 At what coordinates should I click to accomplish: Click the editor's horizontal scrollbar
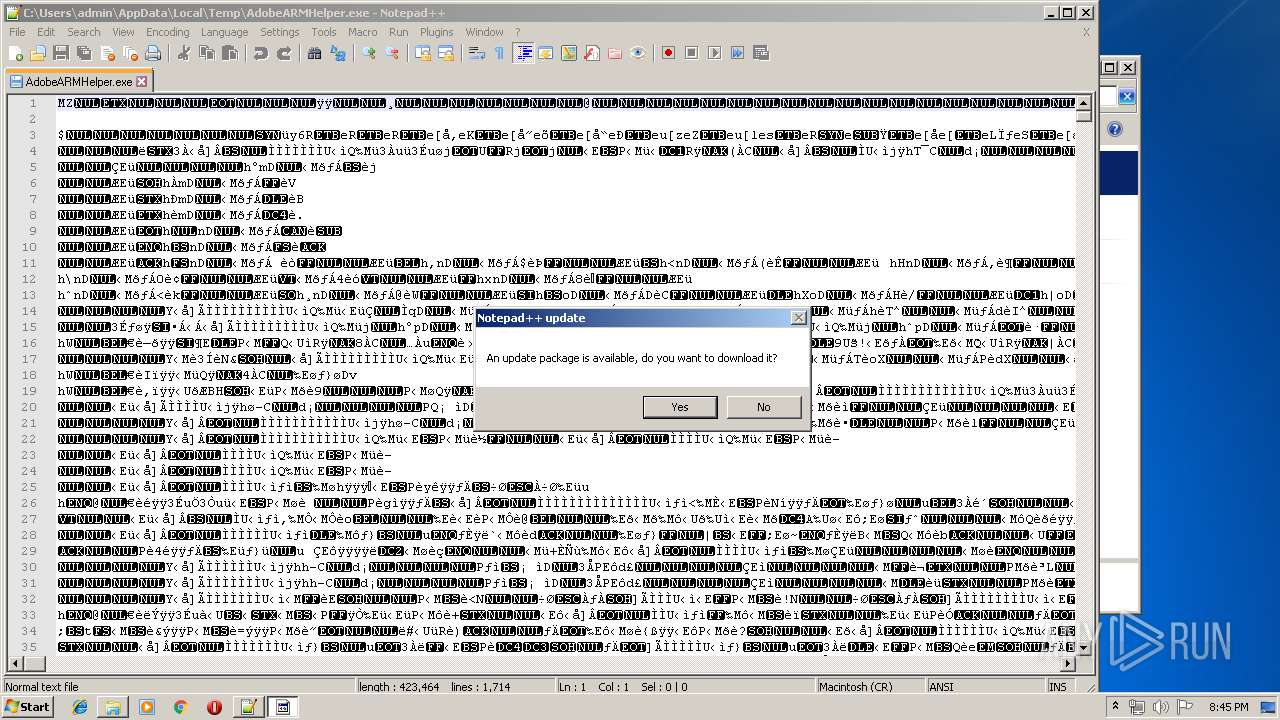[x=540, y=662]
